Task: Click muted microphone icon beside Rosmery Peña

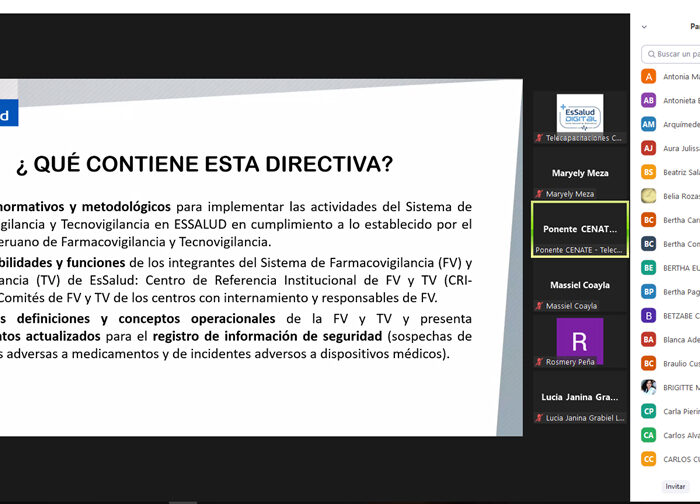Action: [539, 362]
